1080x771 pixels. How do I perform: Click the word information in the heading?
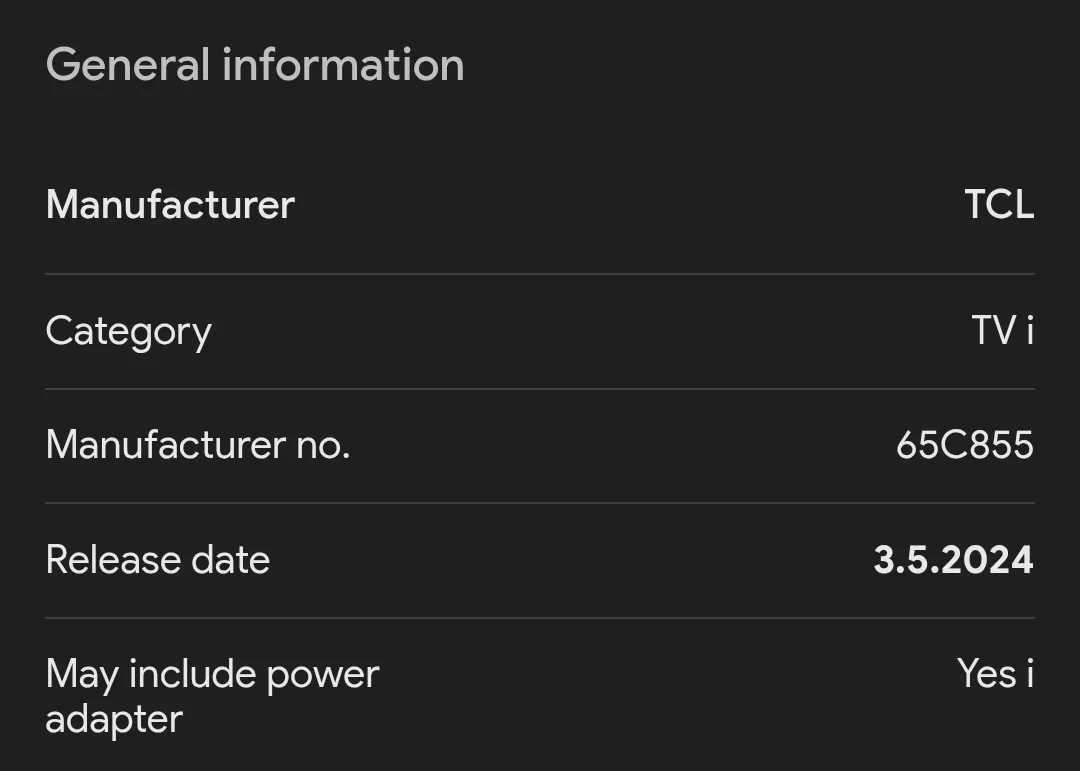coord(343,65)
